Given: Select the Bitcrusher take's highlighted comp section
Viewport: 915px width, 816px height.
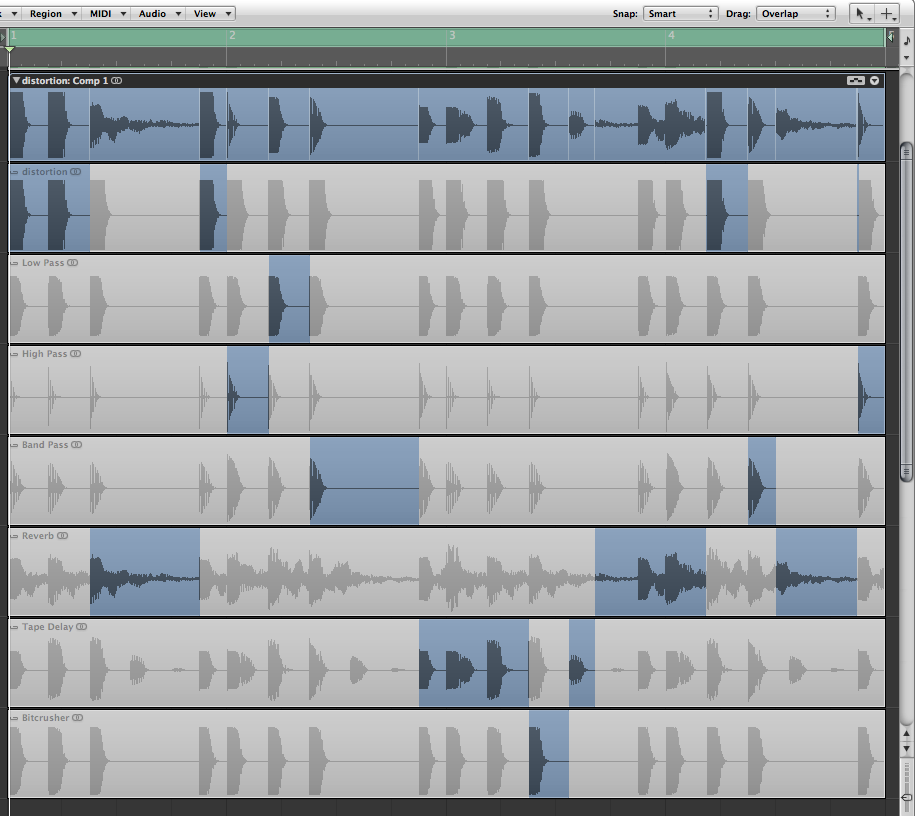Looking at the screenshot, I should (549, 754).
